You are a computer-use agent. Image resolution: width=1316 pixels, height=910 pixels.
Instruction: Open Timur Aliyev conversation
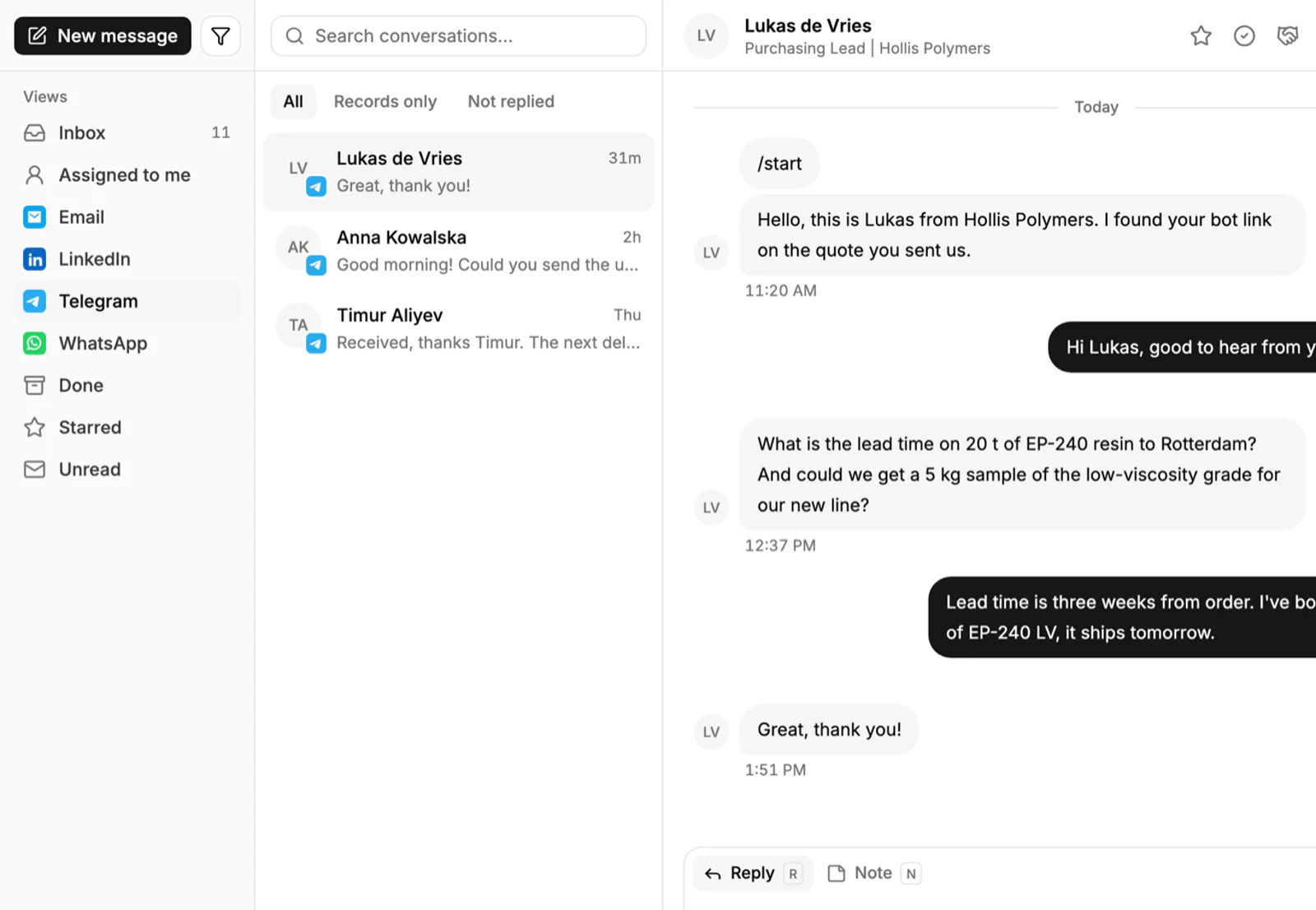pos(458,328)
